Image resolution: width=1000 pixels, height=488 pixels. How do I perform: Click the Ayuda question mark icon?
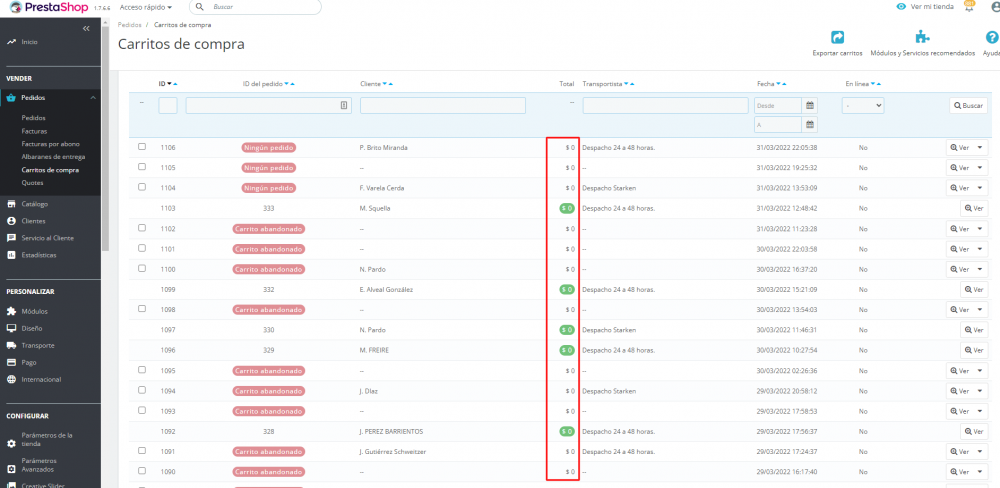point(992,37)
